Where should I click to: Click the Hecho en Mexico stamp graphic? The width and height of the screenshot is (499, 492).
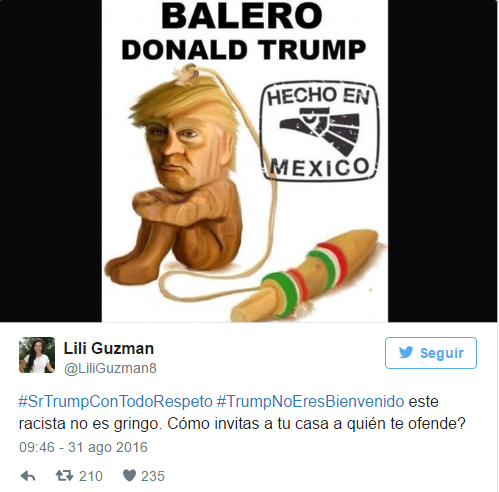coord(320,131)
